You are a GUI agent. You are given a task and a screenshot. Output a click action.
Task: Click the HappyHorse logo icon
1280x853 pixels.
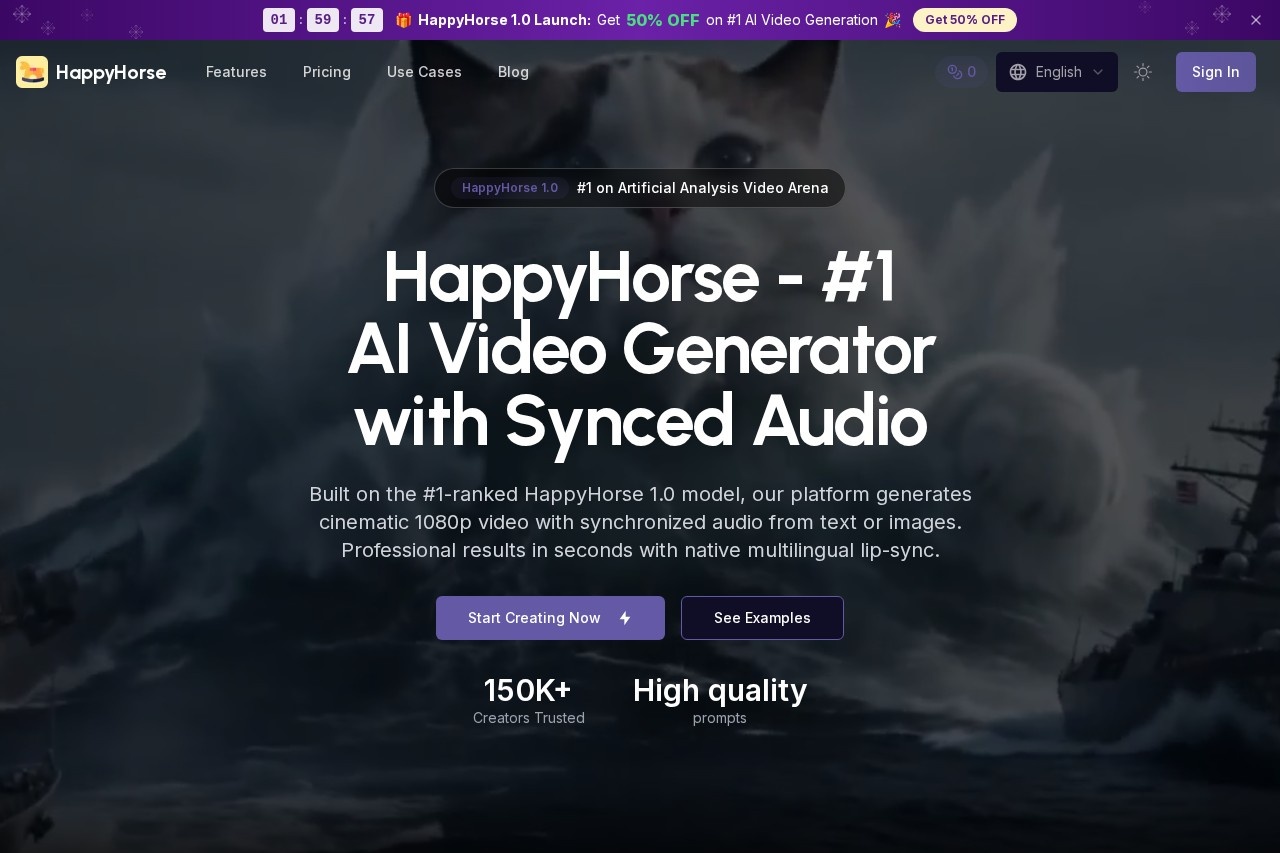click(x=32, y=72)
